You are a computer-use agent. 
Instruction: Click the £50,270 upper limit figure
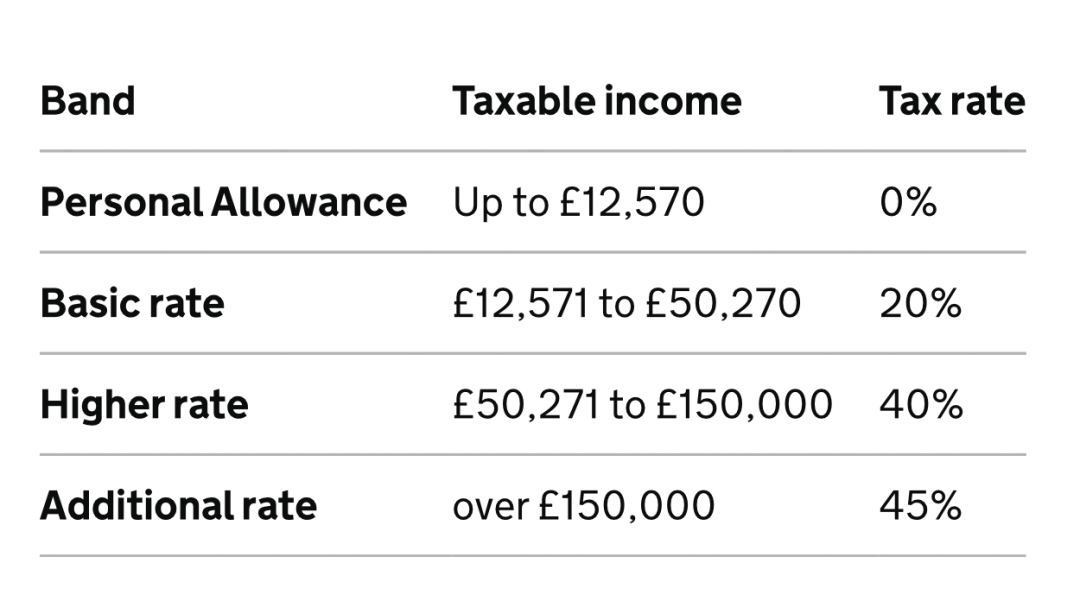(x=723, y=304)
